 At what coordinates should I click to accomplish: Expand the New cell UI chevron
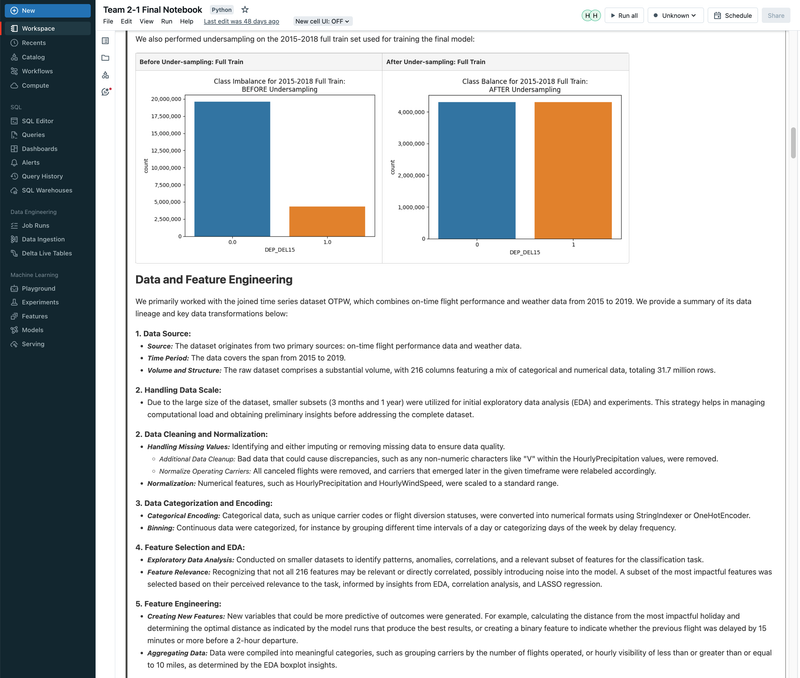click(348, 21)
